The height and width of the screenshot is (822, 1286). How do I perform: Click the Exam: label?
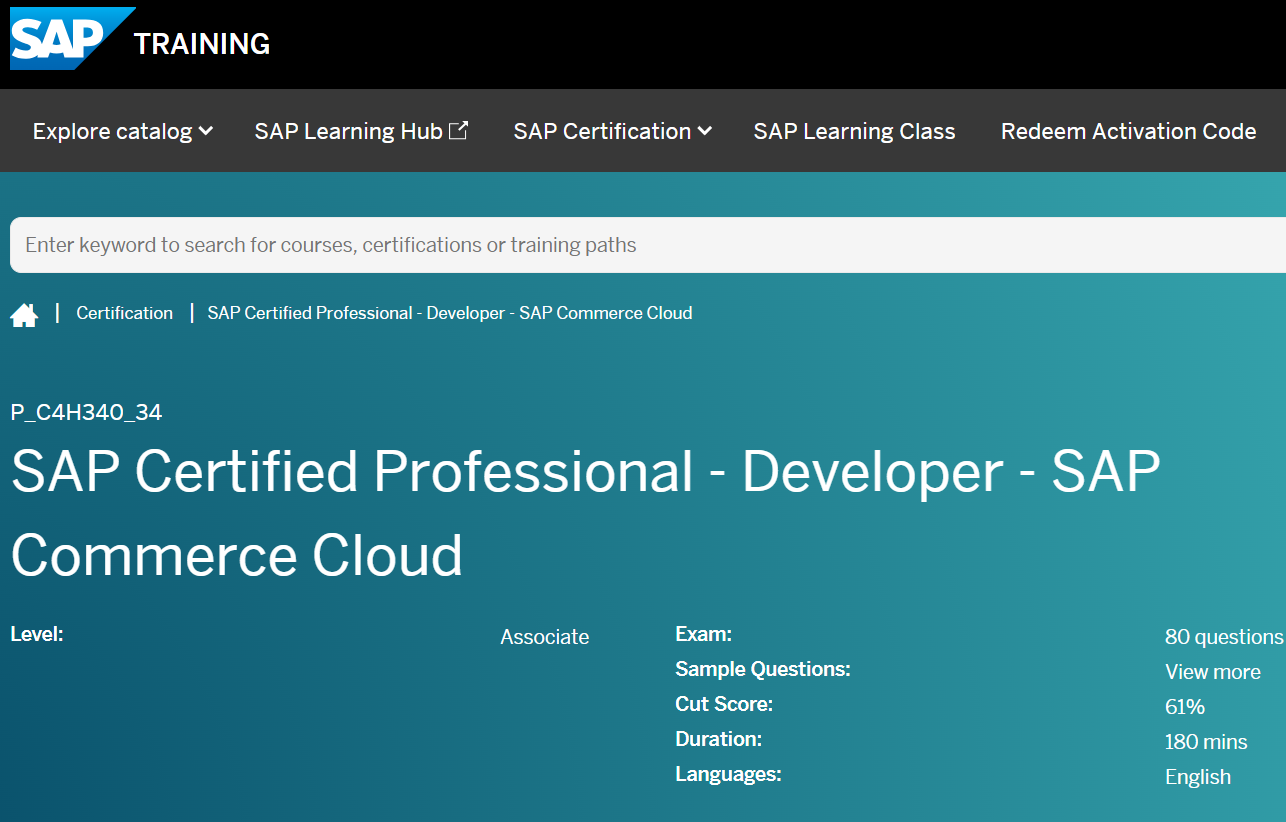coord(703,634)
